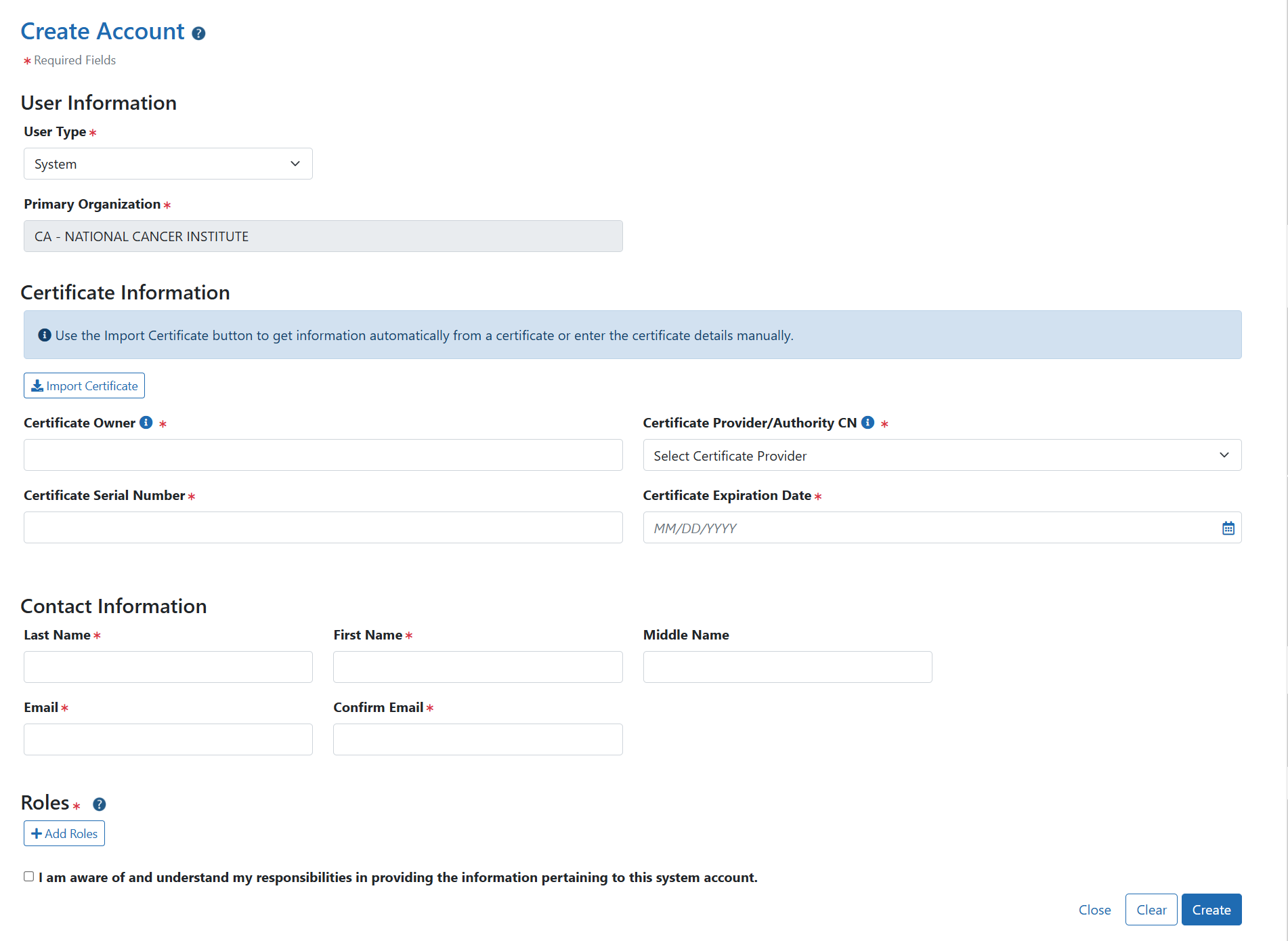The image size is (1288, 941).
Task: Click the Email input field
Action: click(x=168, y=740)
